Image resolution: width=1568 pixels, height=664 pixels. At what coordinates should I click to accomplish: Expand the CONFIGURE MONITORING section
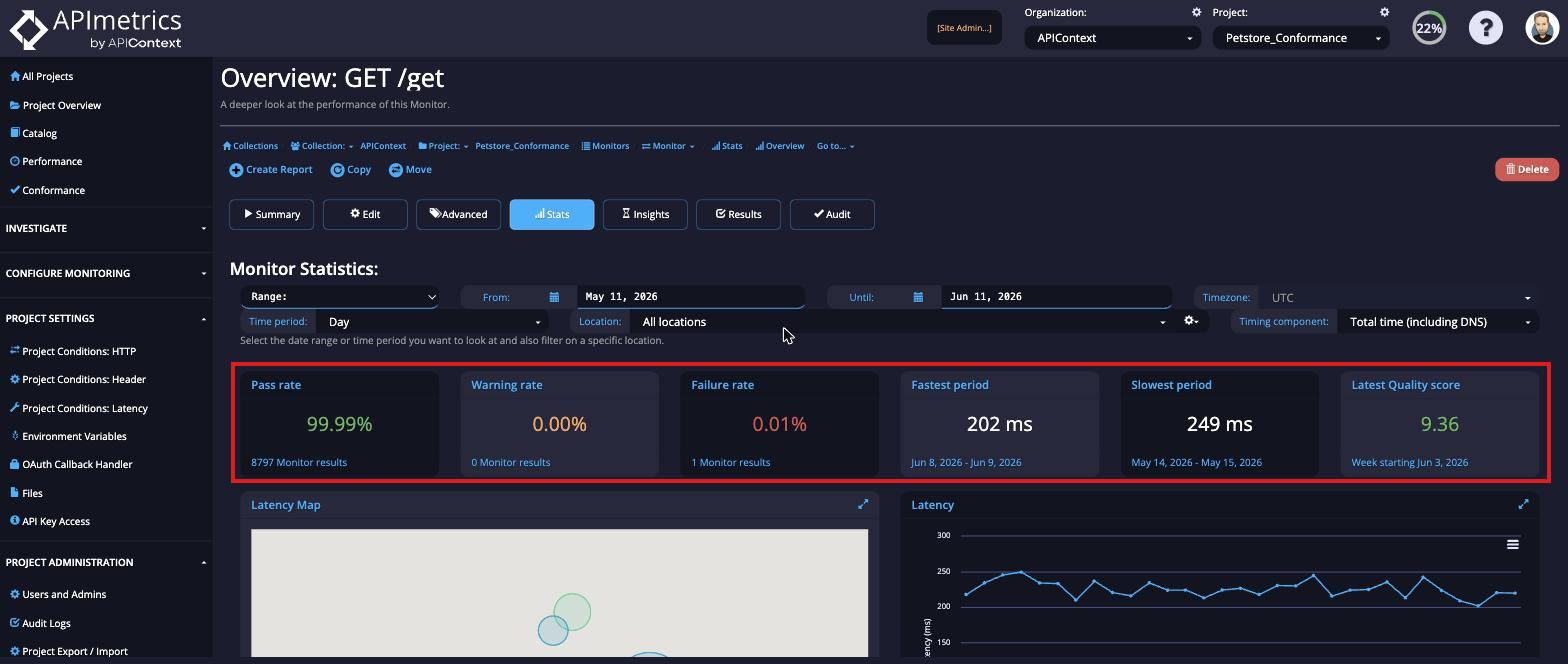(x=106, y=273)
